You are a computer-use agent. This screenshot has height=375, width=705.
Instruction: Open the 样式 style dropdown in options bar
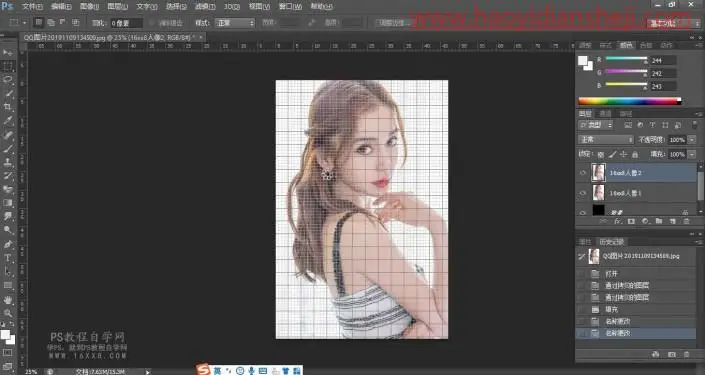click(x=235, y=22)
